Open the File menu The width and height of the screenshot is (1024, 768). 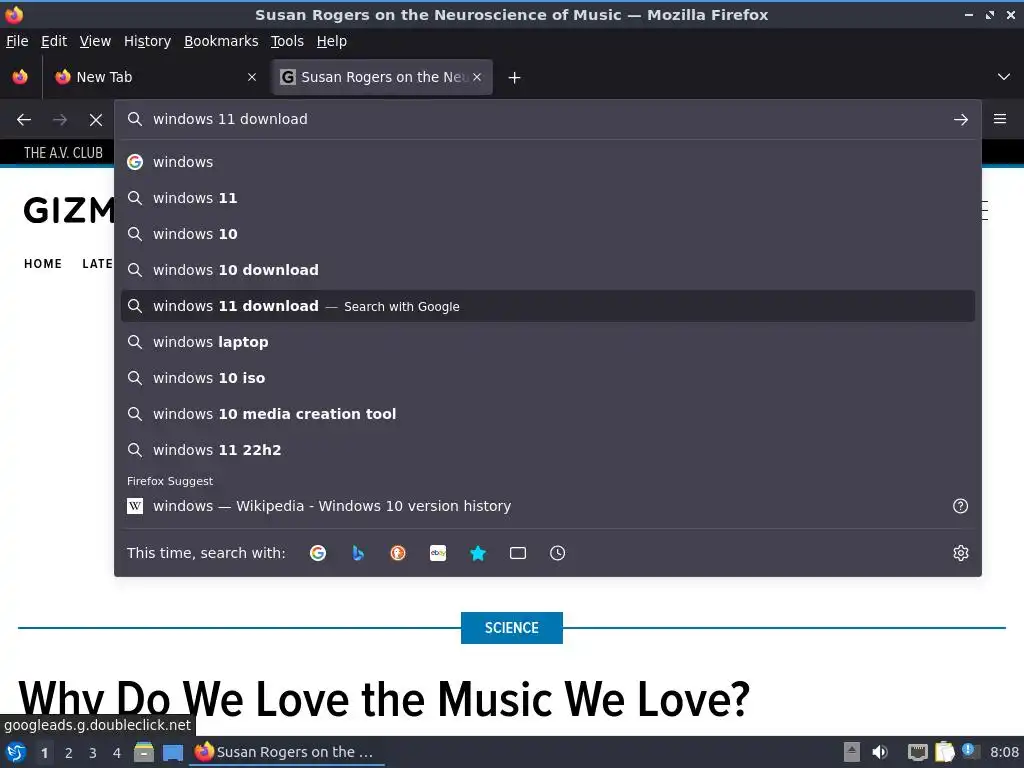coord(17,41)
